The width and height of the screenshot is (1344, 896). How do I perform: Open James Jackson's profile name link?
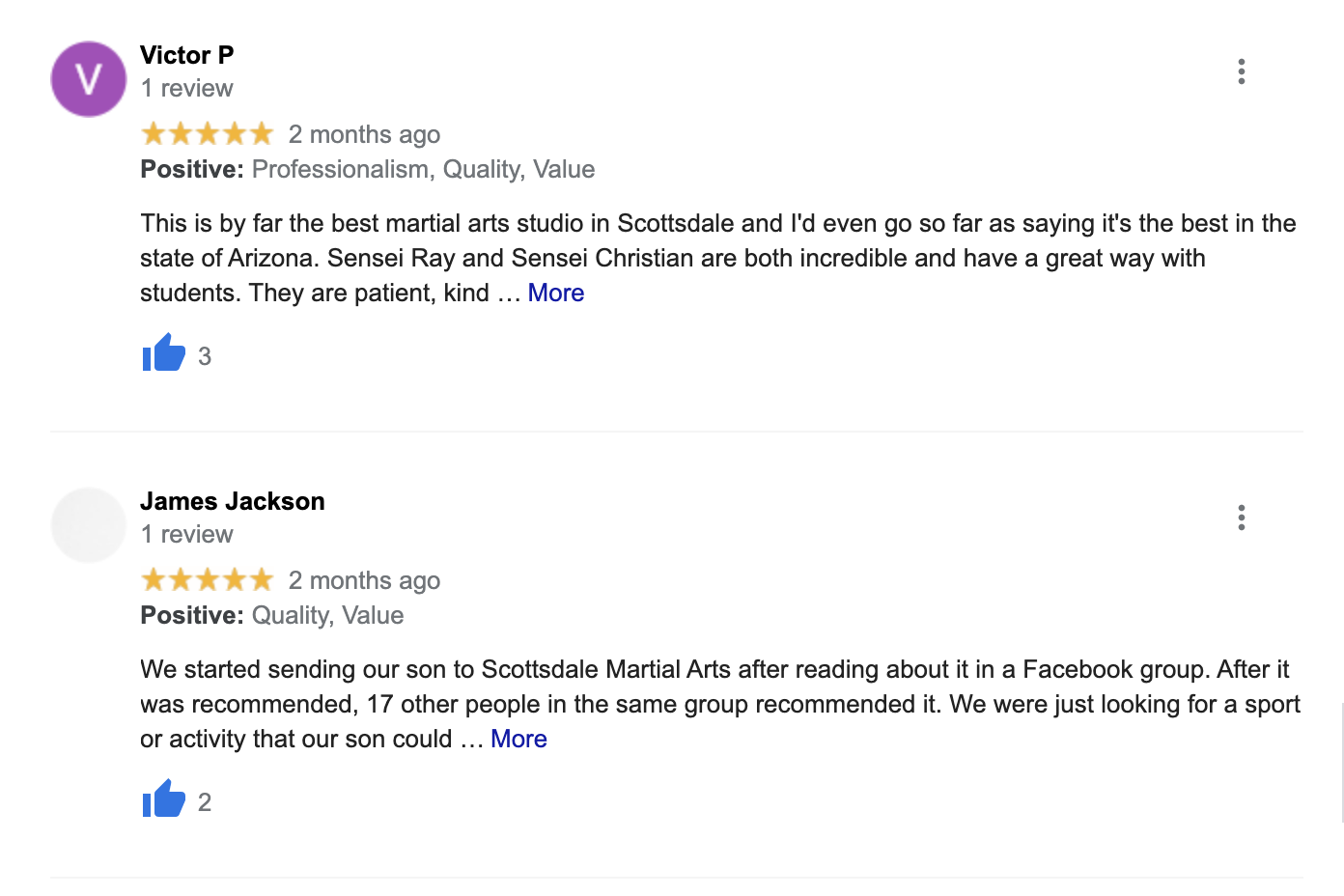click(232, 501)
